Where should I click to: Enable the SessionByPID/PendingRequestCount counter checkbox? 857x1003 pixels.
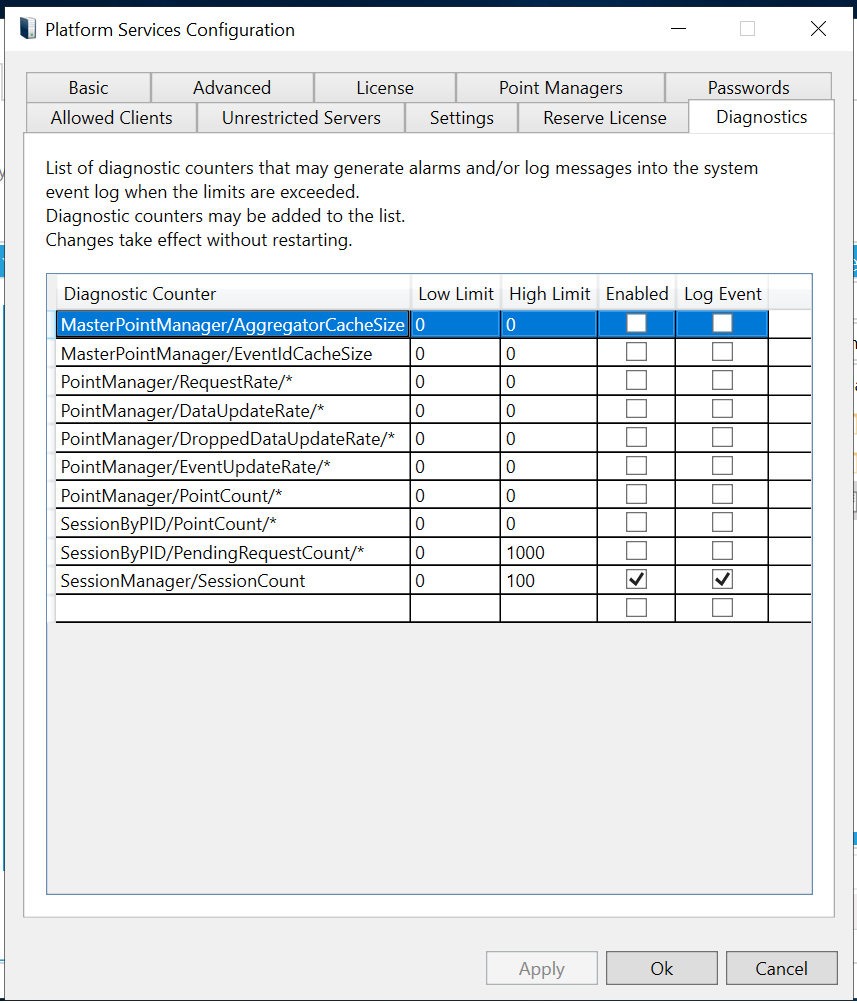(636, 552)
